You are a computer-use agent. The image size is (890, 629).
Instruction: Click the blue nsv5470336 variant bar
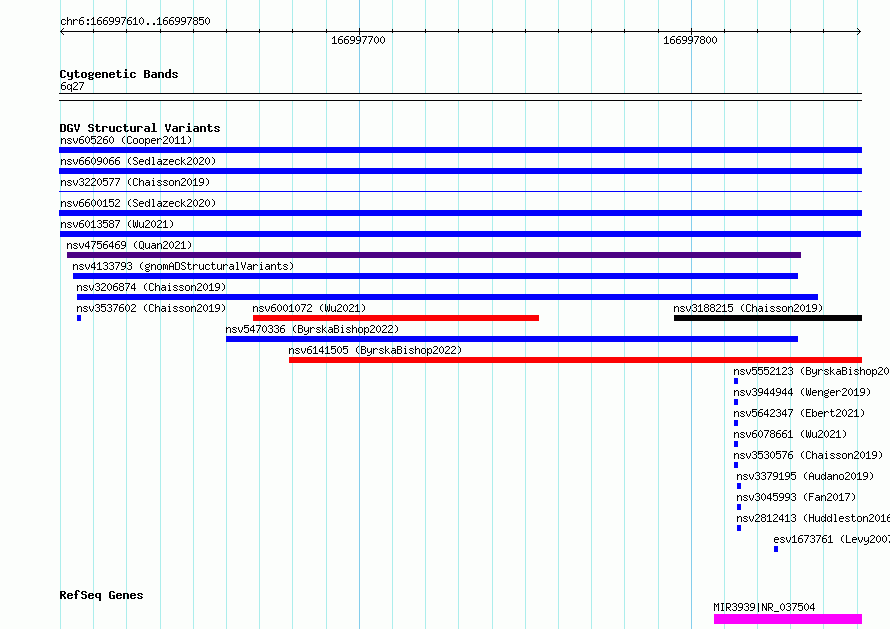click(x=512, y=339)
